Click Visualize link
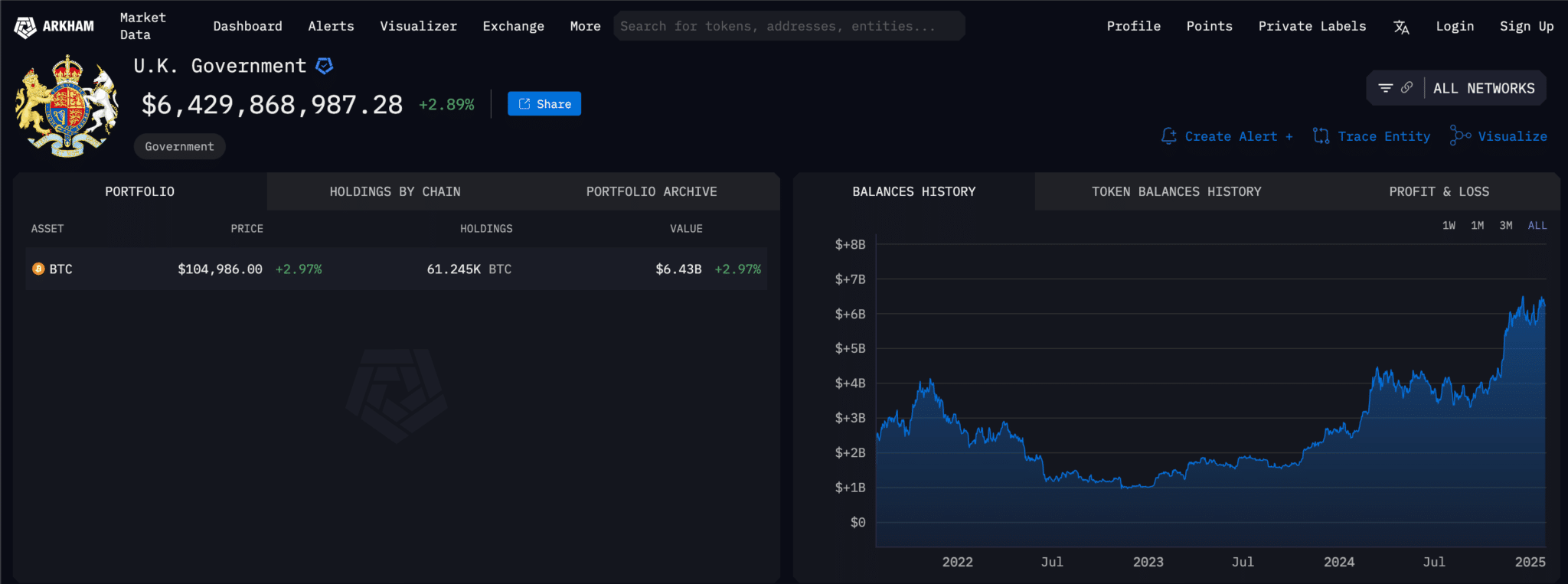Viewport: 1568px width, 584px height. click(x=1512, y=136)
